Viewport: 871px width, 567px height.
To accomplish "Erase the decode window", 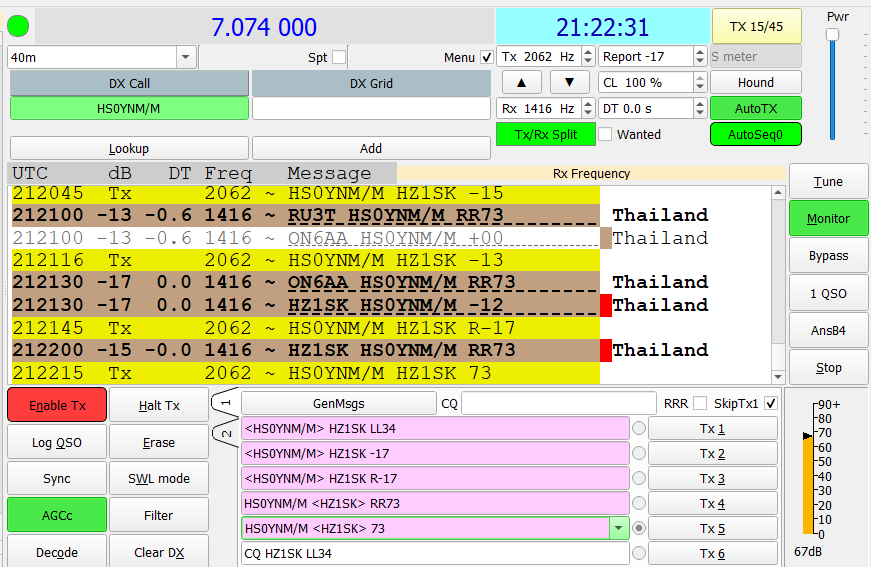I will pyautogui.click(x=159, y=443).
